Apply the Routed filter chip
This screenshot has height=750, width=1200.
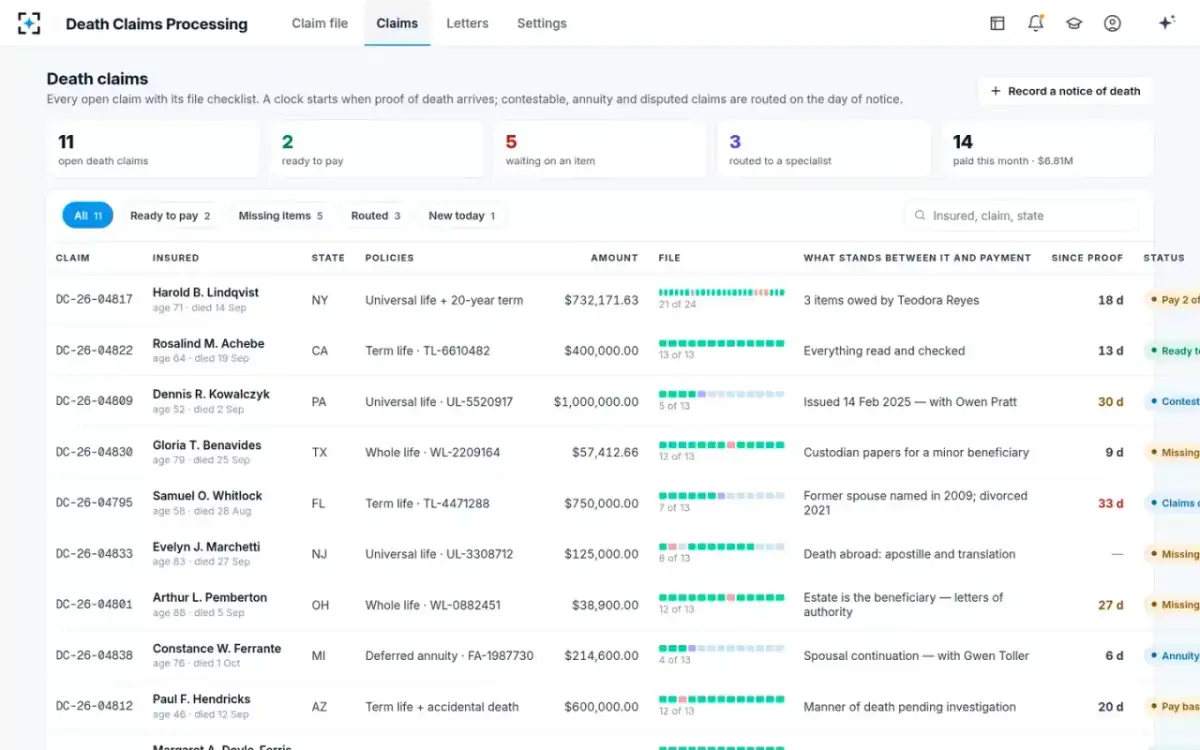[376, 215]
